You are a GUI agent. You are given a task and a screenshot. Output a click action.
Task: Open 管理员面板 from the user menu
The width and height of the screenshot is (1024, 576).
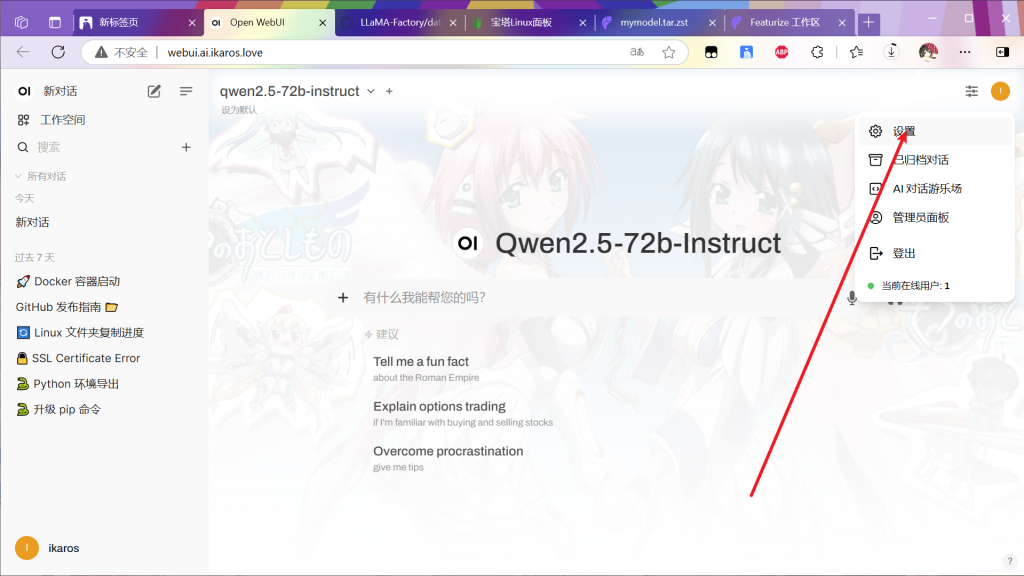click(934, 217)
